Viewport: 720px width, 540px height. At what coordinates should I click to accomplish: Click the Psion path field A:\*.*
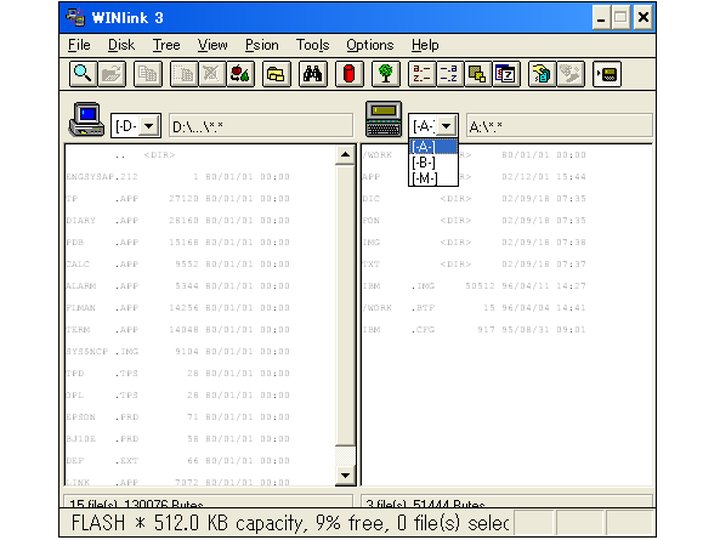[559, 126]
